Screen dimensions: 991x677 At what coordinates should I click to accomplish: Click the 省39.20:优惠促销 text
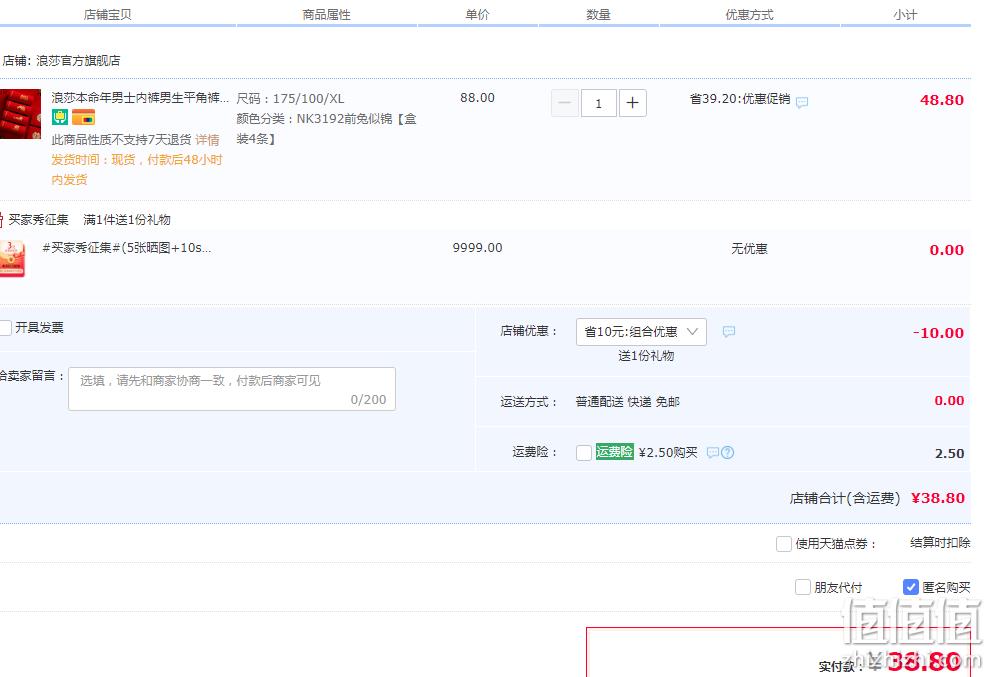coord(740,99)
